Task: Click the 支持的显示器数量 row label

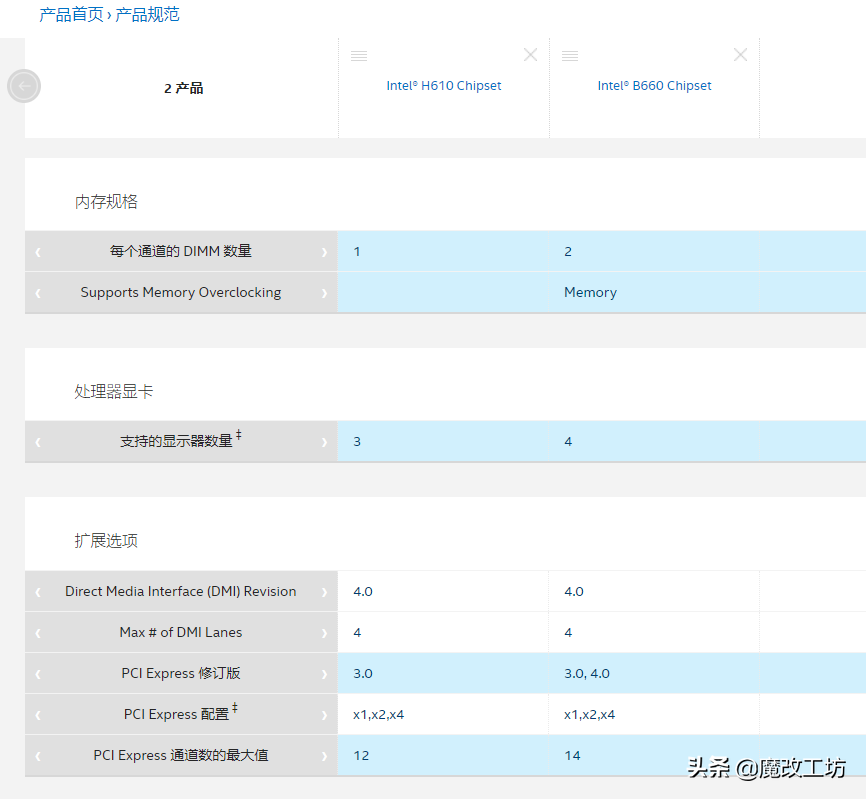Action: click(181, 440)
